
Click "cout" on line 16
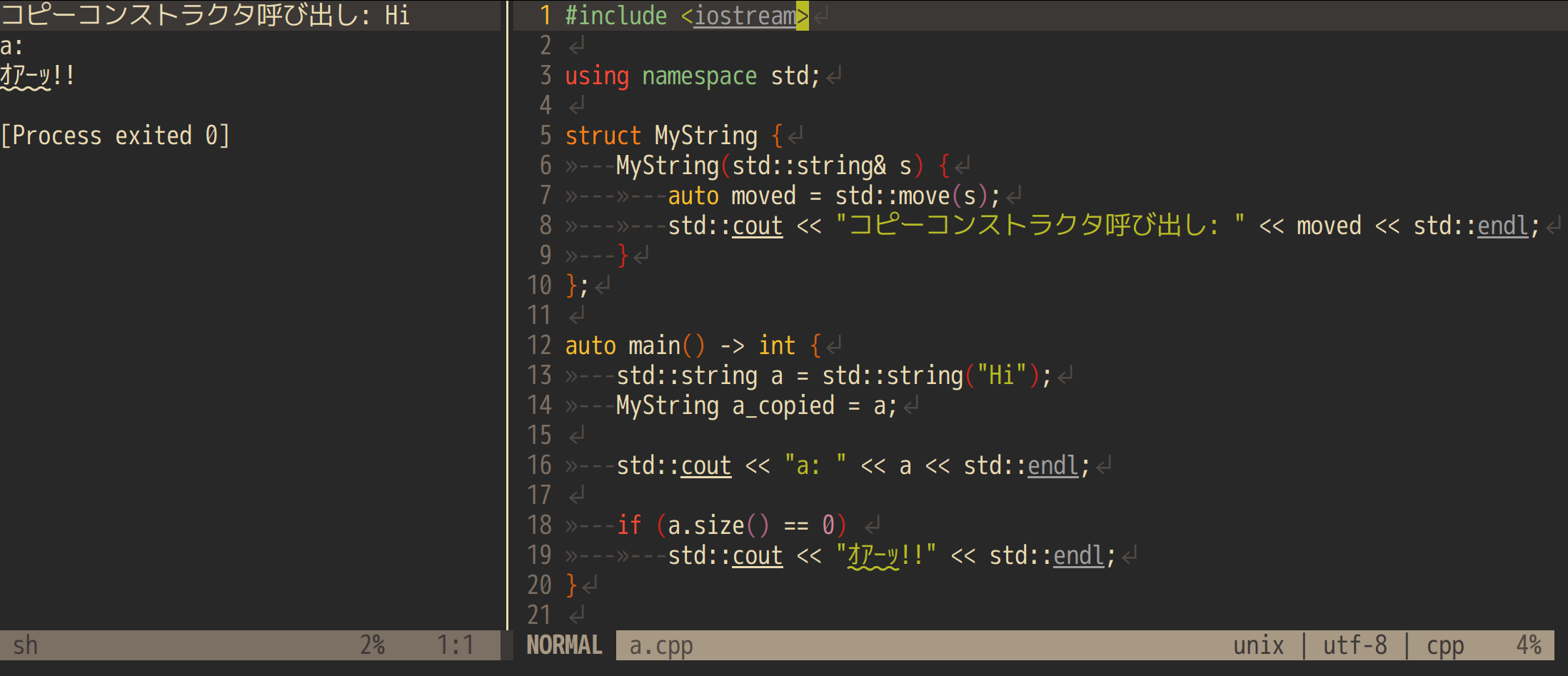pos(706,465)
